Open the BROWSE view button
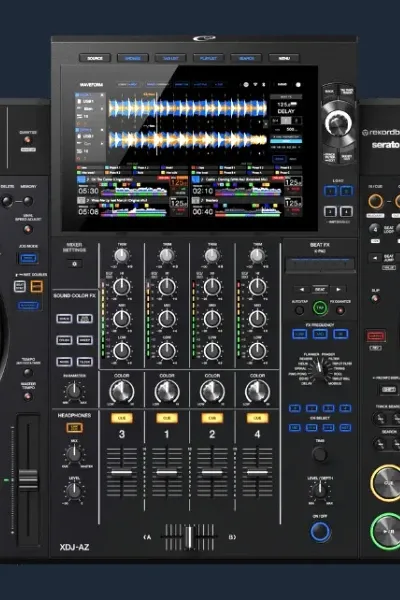Image resolution: width=400 pixels, height=600 pixels. pyautogui.click(x=132, y=58)
